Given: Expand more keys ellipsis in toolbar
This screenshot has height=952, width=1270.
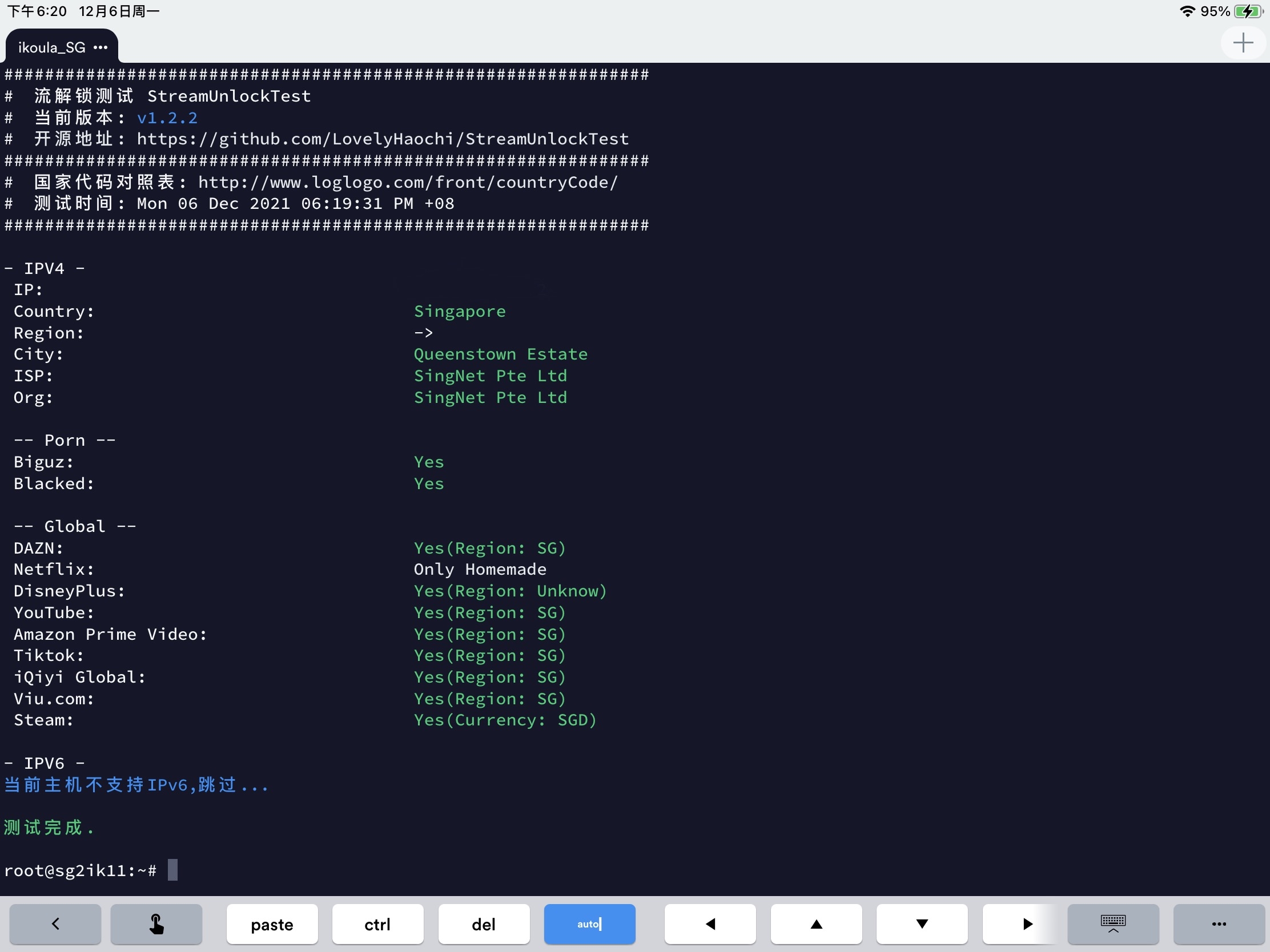Looking at the screenshot, I should 1219,924.
